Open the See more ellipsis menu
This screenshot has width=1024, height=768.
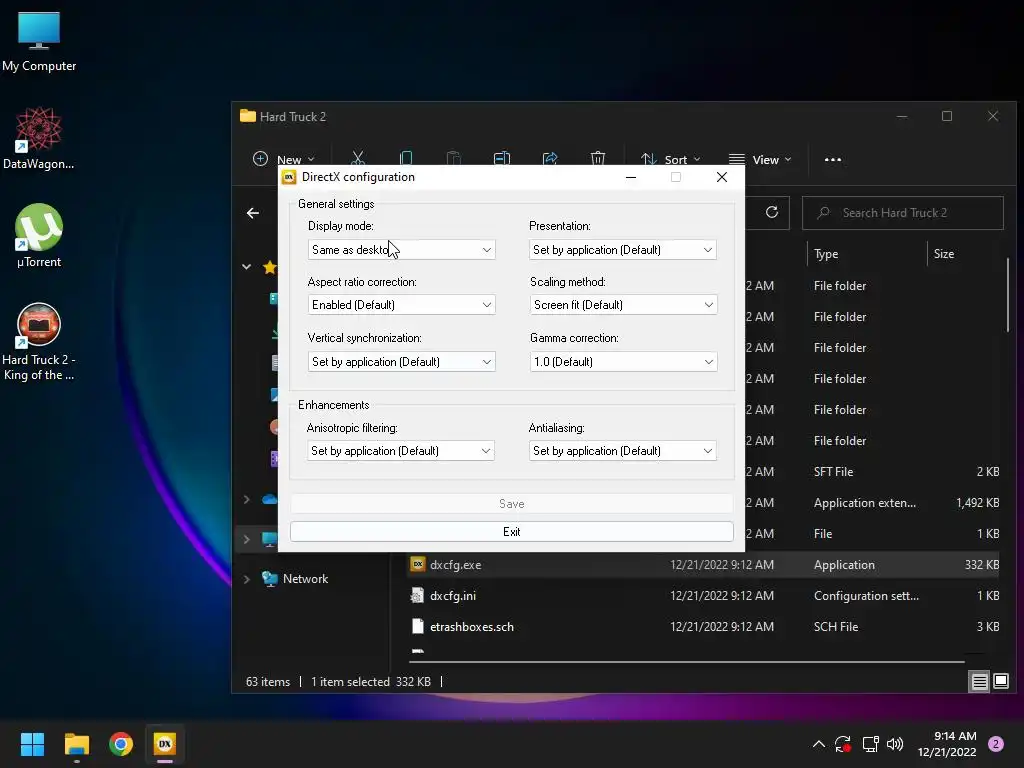tap(833, 159)
